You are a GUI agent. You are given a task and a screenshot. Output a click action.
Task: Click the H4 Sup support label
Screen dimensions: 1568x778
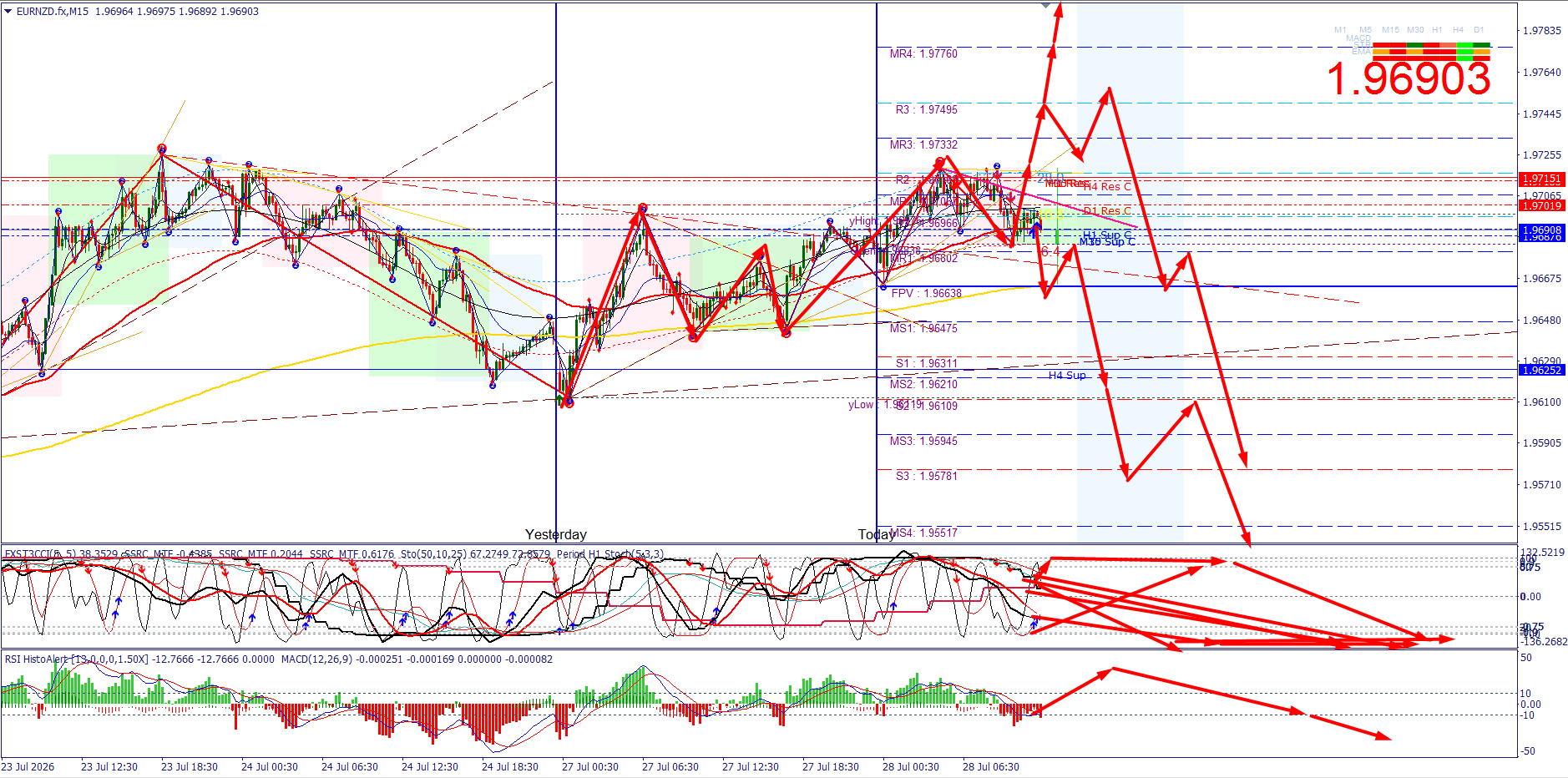(x=1067, y=375)
